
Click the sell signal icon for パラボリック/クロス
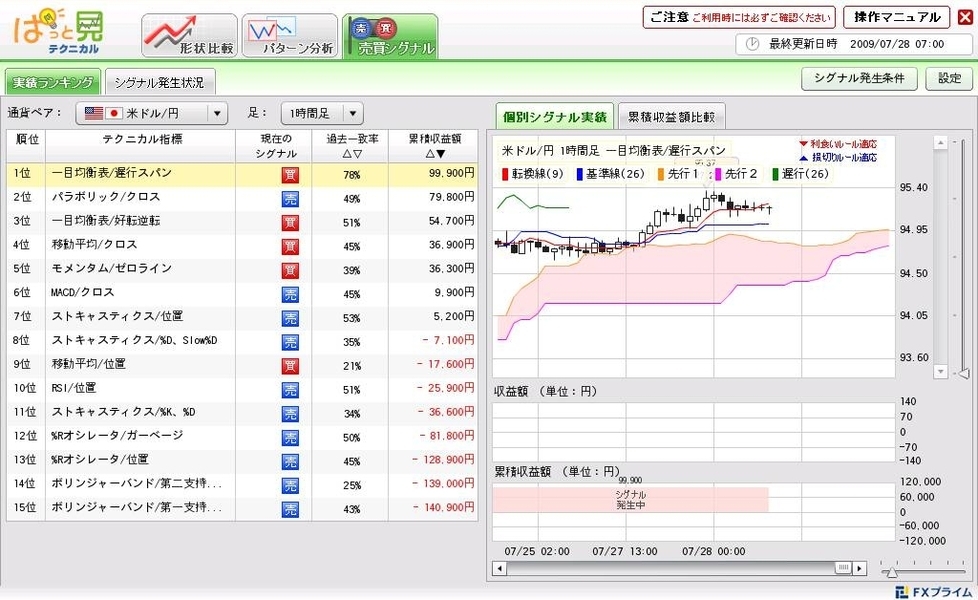click(290, 199)
